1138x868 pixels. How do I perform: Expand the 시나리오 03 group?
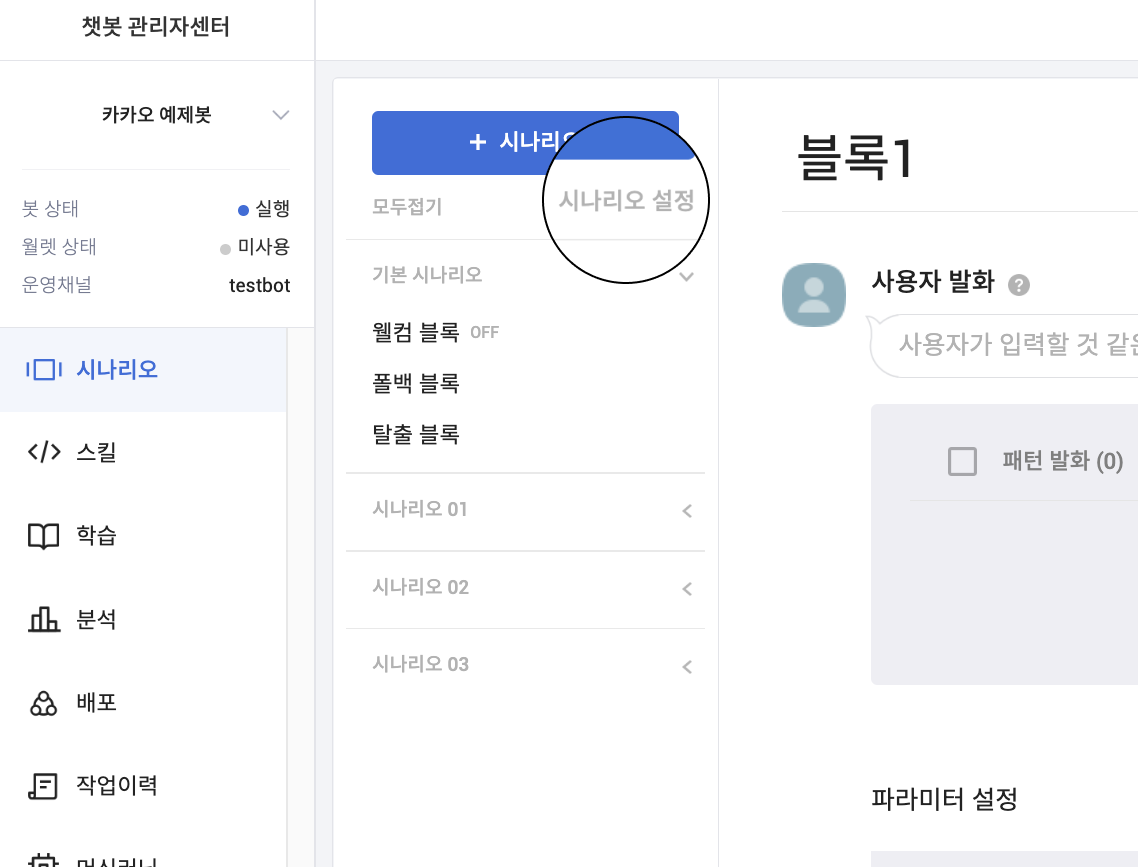pos(687,666)
